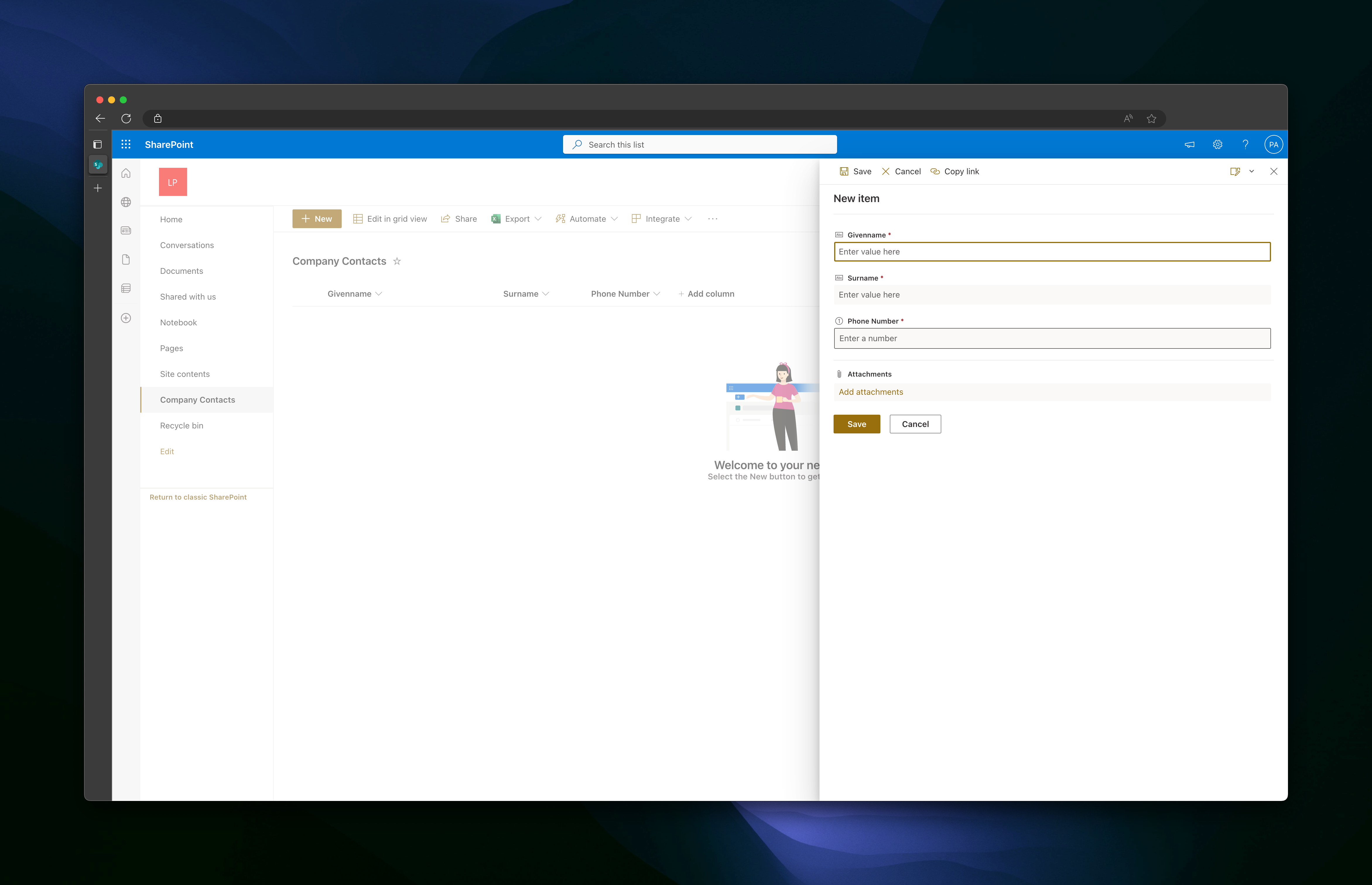1372x885 pixels.
Task: Click Edit in grid view
Action: click(390, 218)
